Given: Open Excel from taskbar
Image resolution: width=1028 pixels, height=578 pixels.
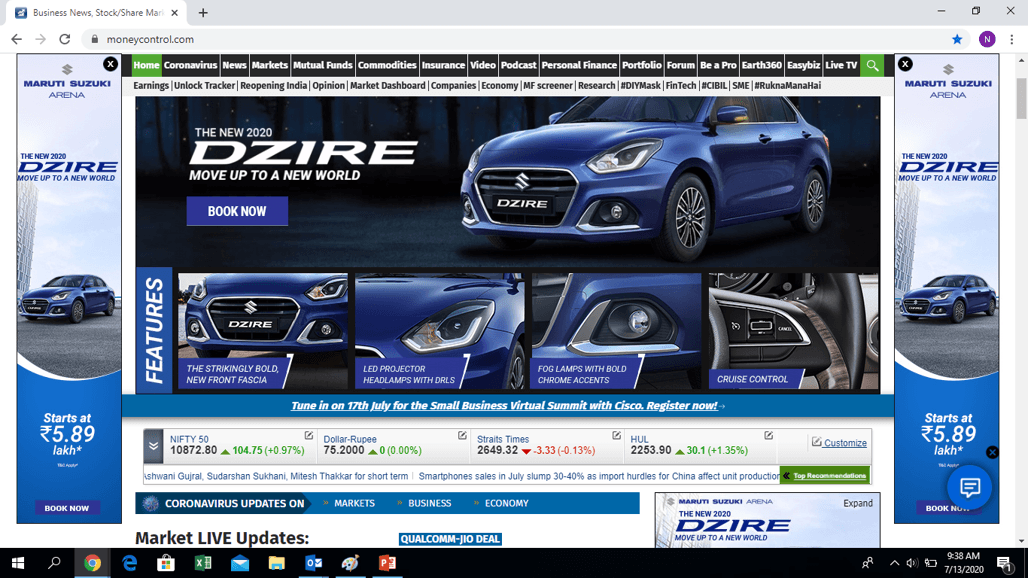Looking at the screenshot, I should pyautogui.click(x=203, y=563).
